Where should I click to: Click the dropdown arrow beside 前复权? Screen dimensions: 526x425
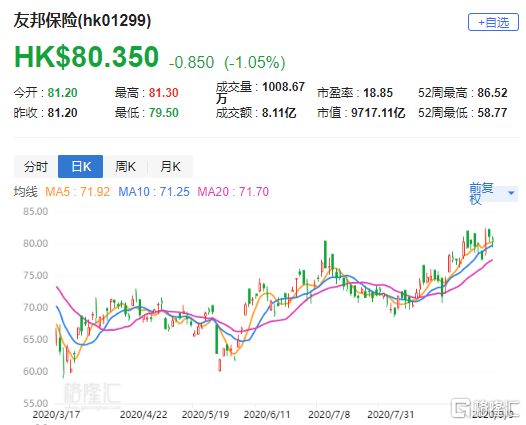coord(511,193)
